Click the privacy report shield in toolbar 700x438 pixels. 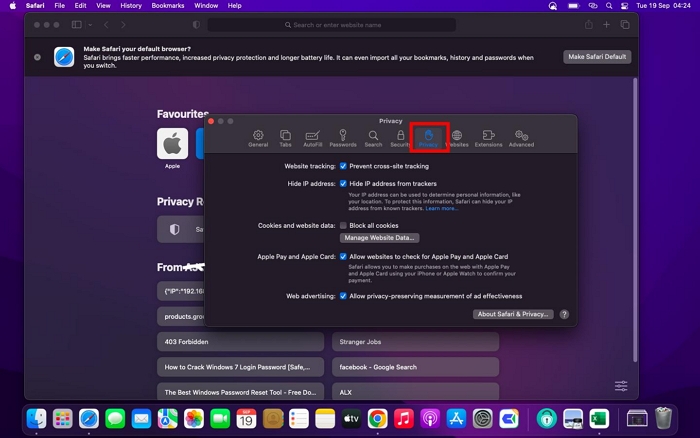196,25
